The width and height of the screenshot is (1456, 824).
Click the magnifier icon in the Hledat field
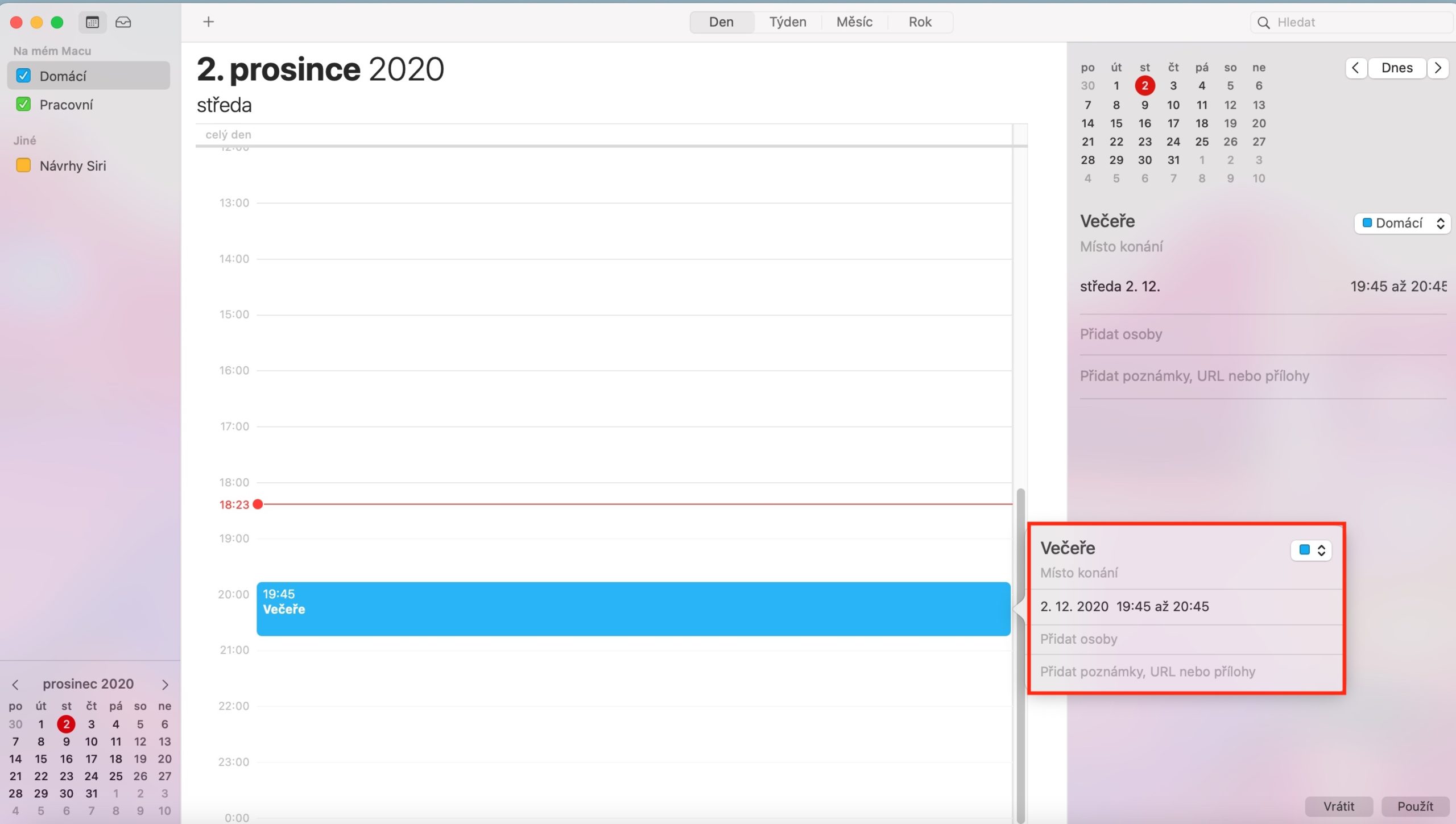1263,22
